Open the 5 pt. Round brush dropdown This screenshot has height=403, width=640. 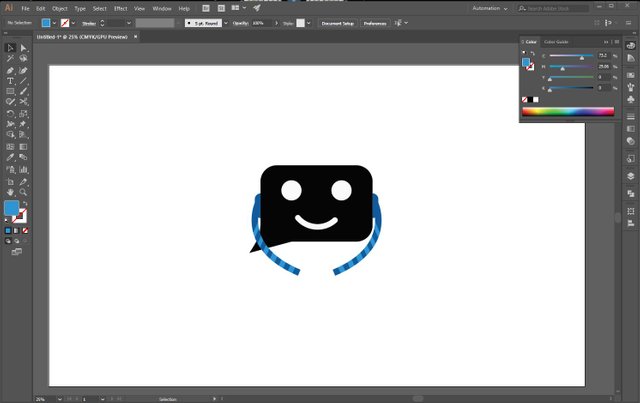[226, 23]
